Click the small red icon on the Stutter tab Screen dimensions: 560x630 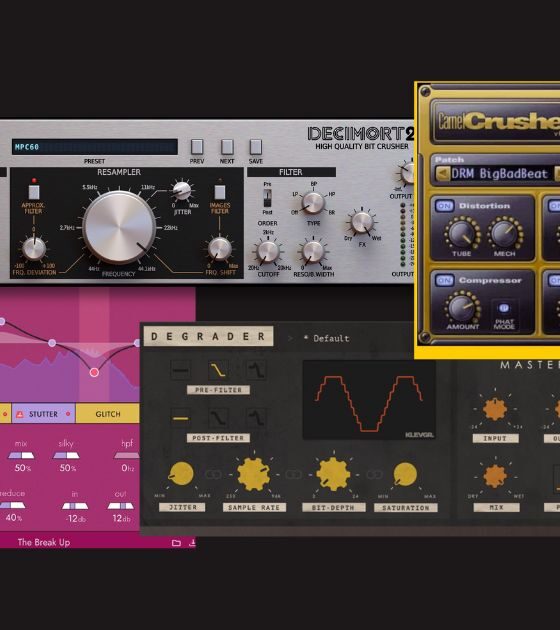coord(19,414)
